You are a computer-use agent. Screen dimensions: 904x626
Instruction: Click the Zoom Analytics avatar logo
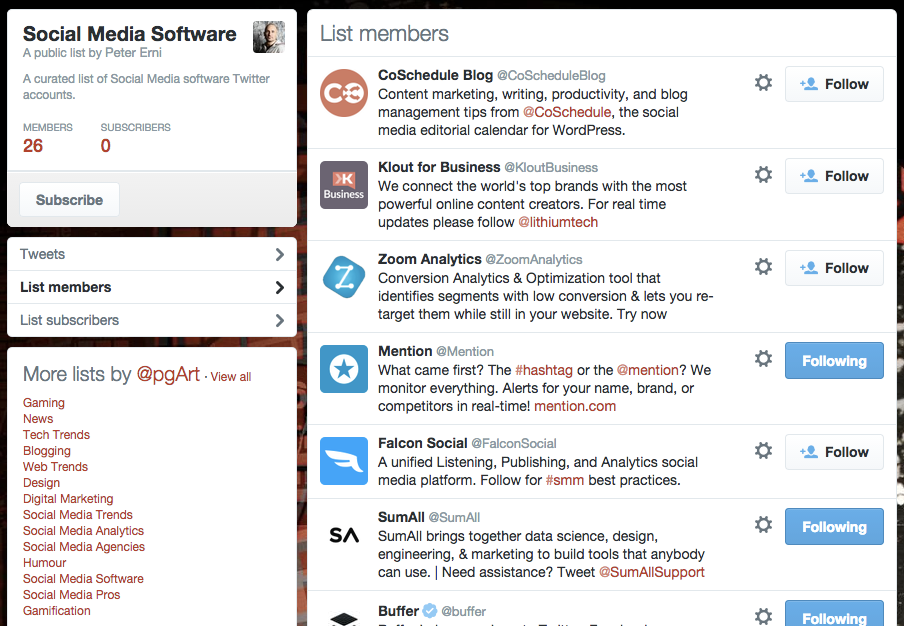tap(344, 277)
